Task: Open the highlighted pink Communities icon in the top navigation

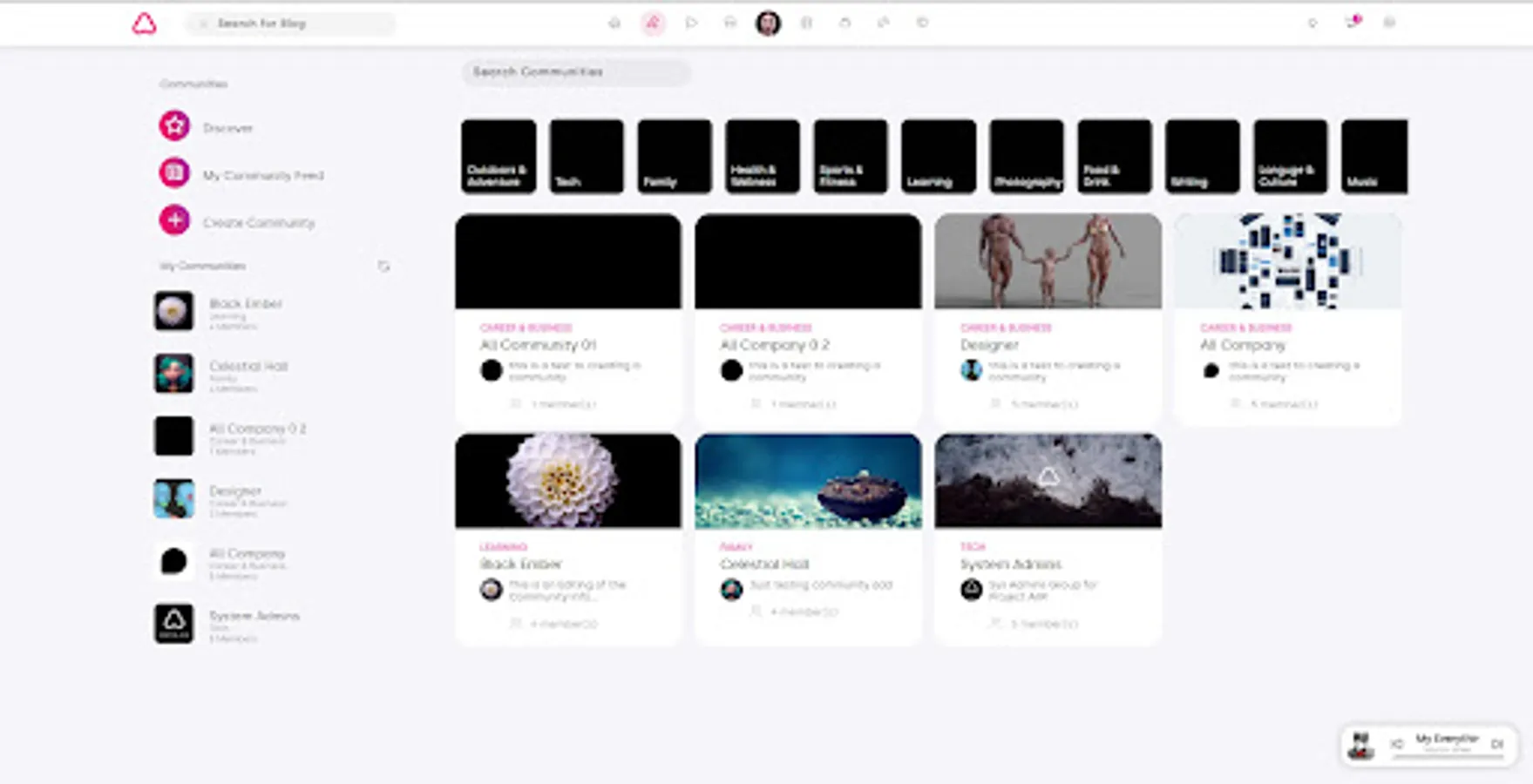Action: (652, 24)
